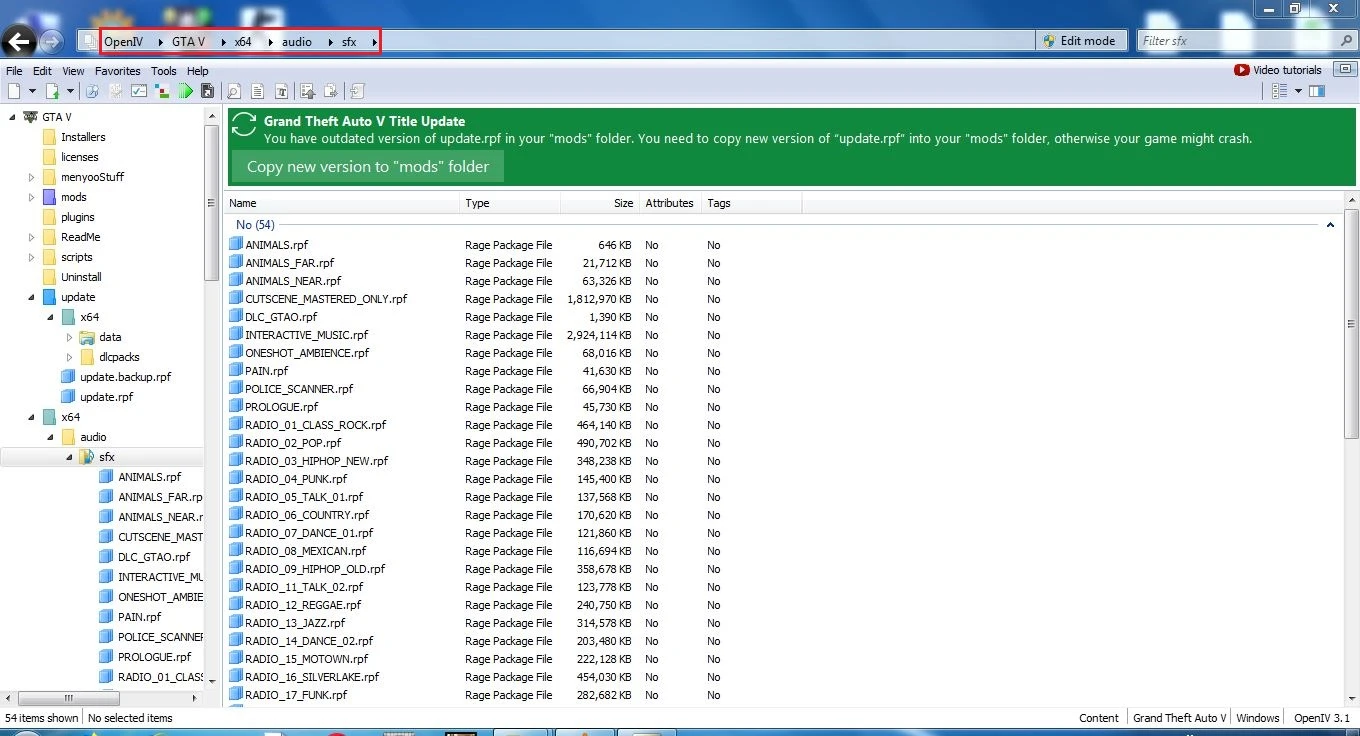Click the Add/import file toolbar icon

click(x=52, y=91)
